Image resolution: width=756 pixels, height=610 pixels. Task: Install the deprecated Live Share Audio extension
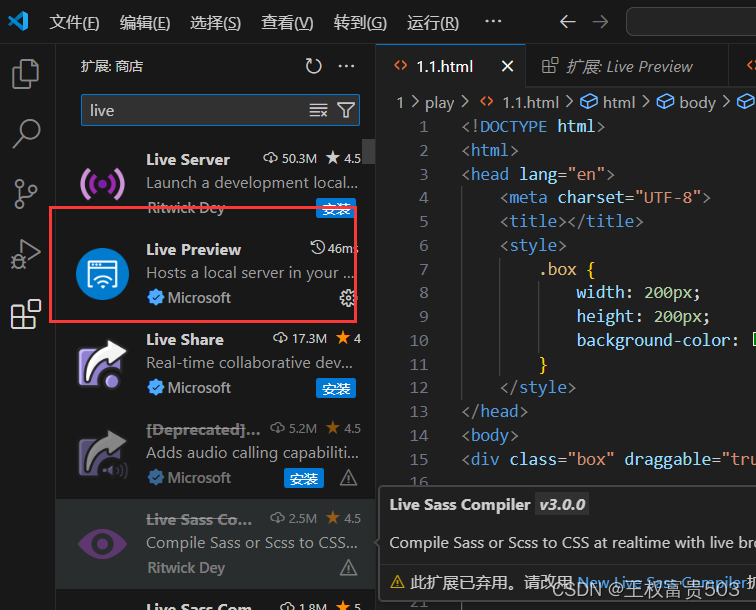tap(304, 478)
